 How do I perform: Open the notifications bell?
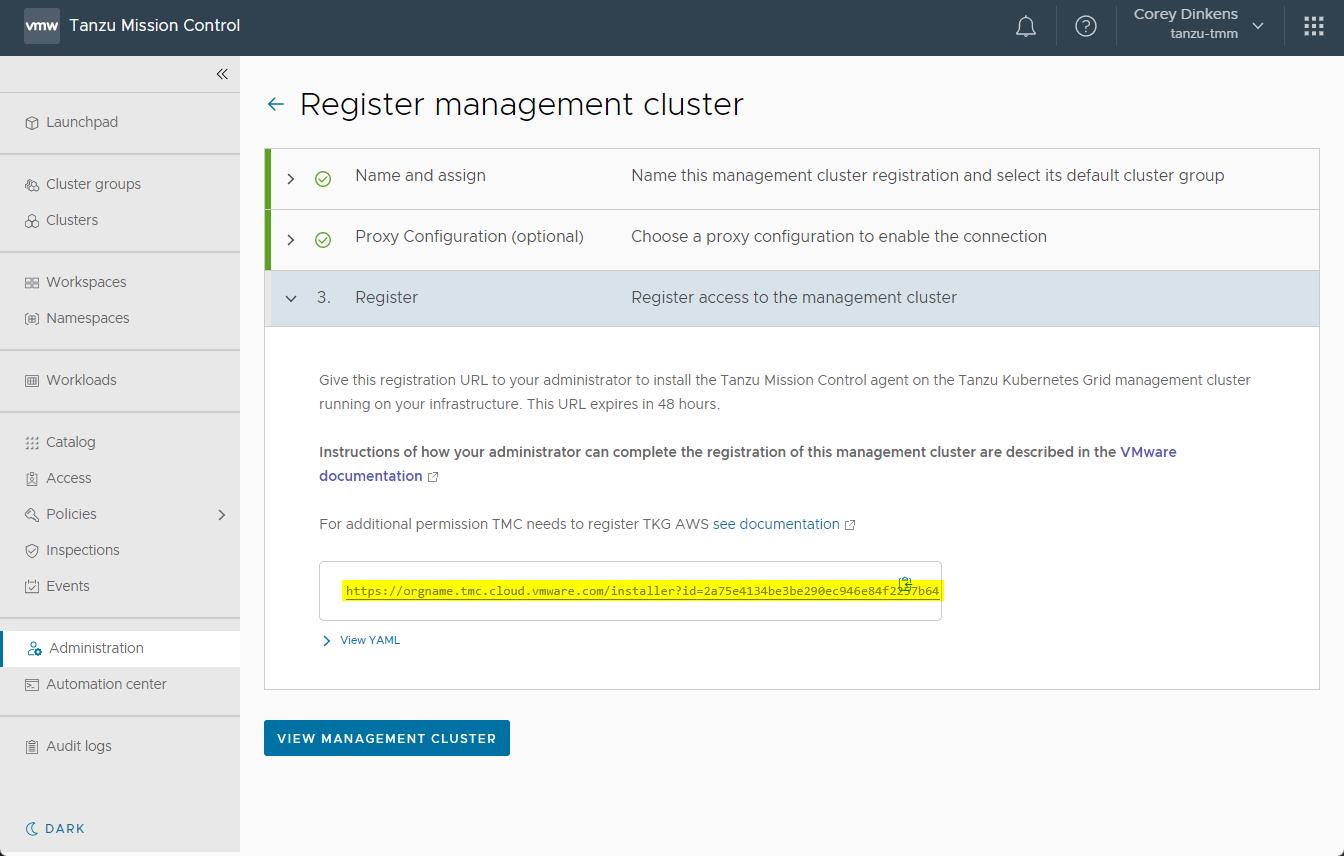[x=1026, y=27]
